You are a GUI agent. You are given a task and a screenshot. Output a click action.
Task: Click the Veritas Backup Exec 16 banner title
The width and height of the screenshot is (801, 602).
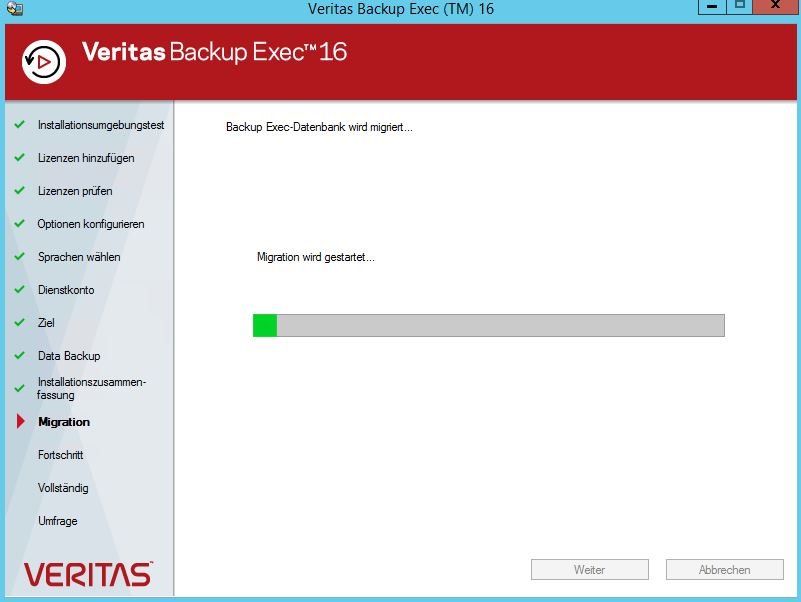click(215, 52)
